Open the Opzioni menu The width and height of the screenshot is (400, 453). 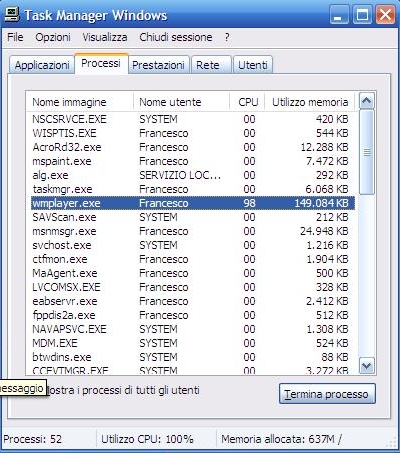pyautogui.click(x=53, y=37)
